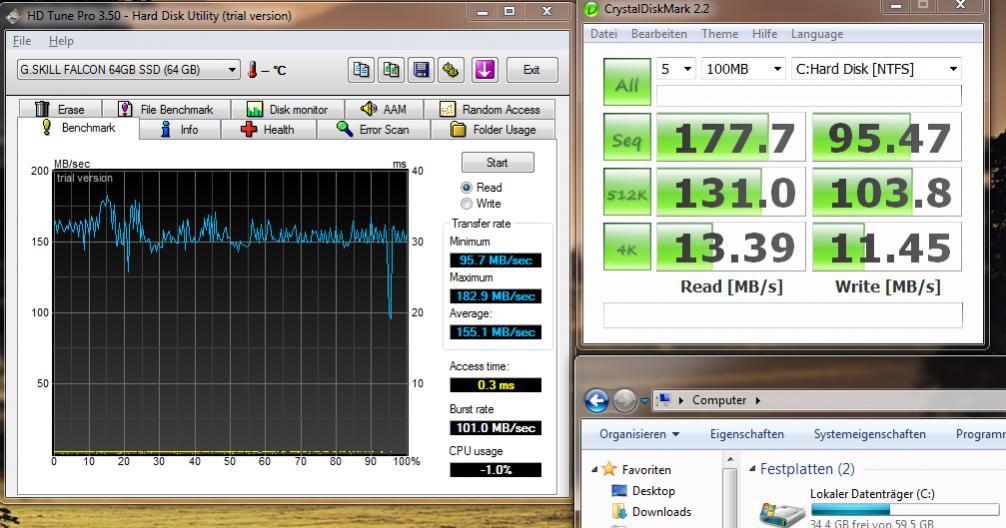The width and height of the screenshot is (1006, 528).
Task: Switch to the Health tab
Action: pos(268,130)
